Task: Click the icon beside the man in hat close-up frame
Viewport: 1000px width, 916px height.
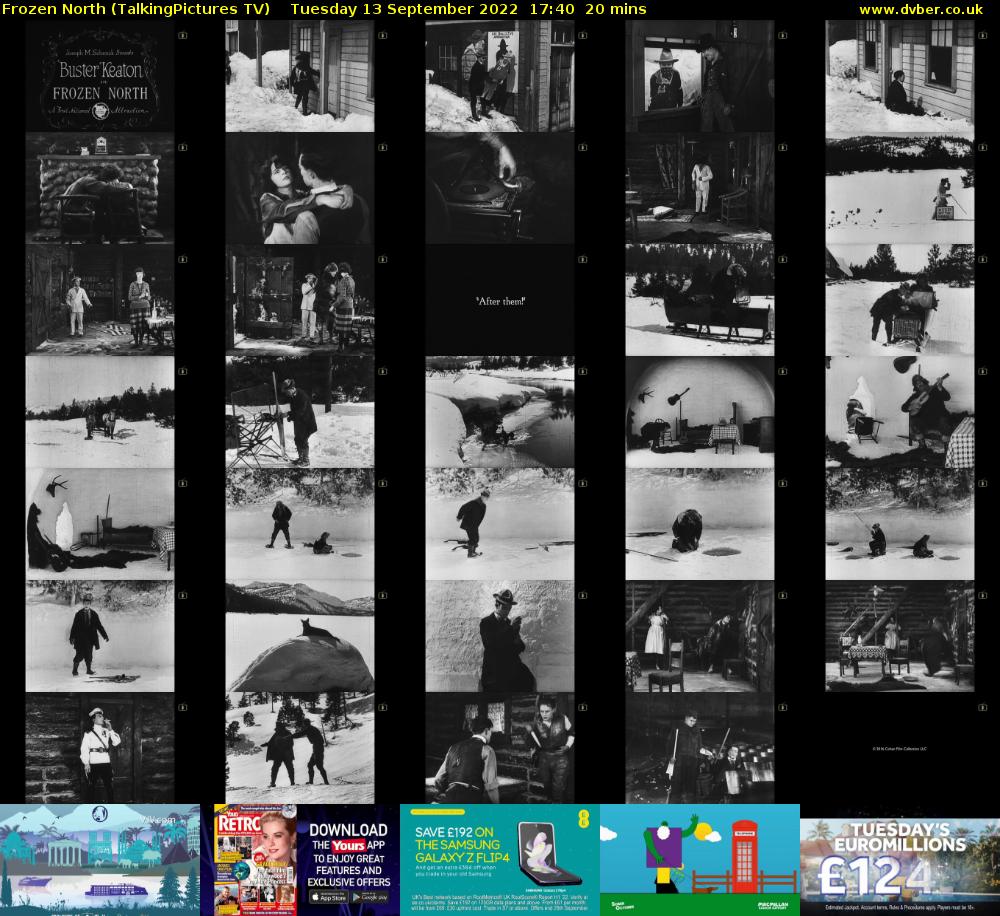Action: 583,595
